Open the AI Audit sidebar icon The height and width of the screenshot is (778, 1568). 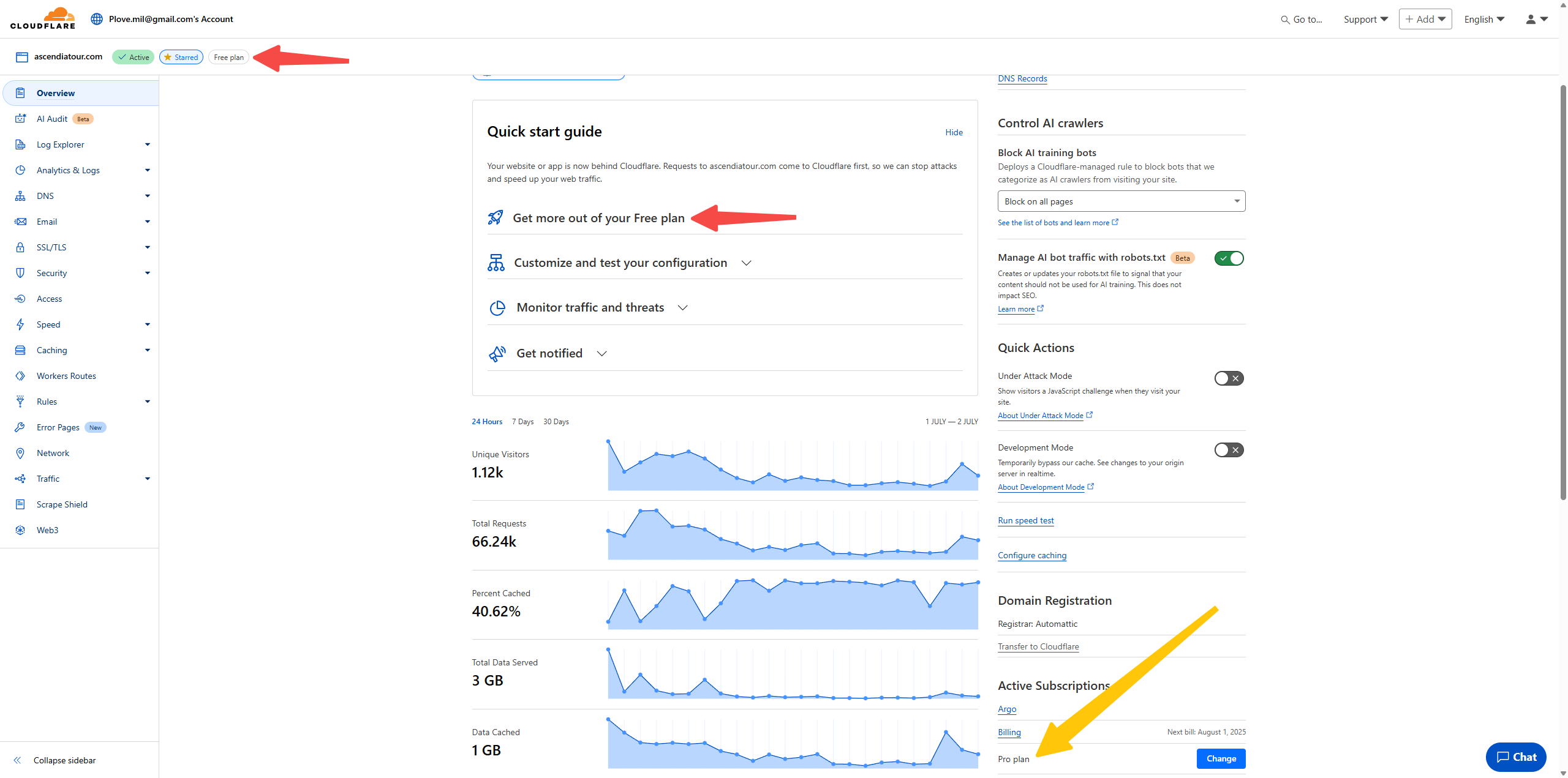[20, 119]
